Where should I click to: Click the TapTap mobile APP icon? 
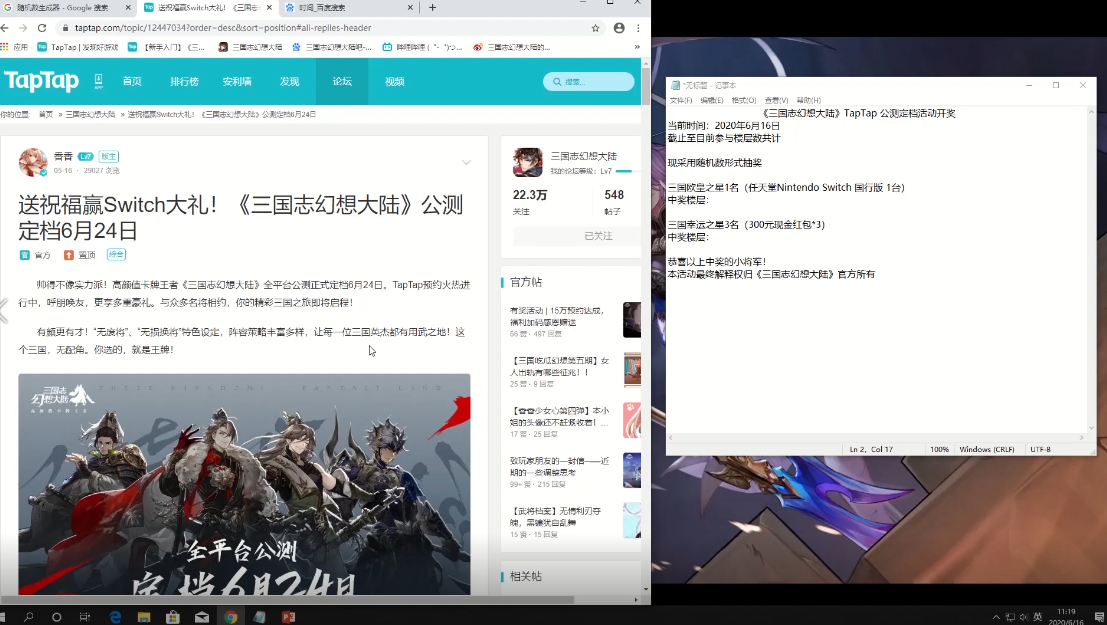(99, 81)
